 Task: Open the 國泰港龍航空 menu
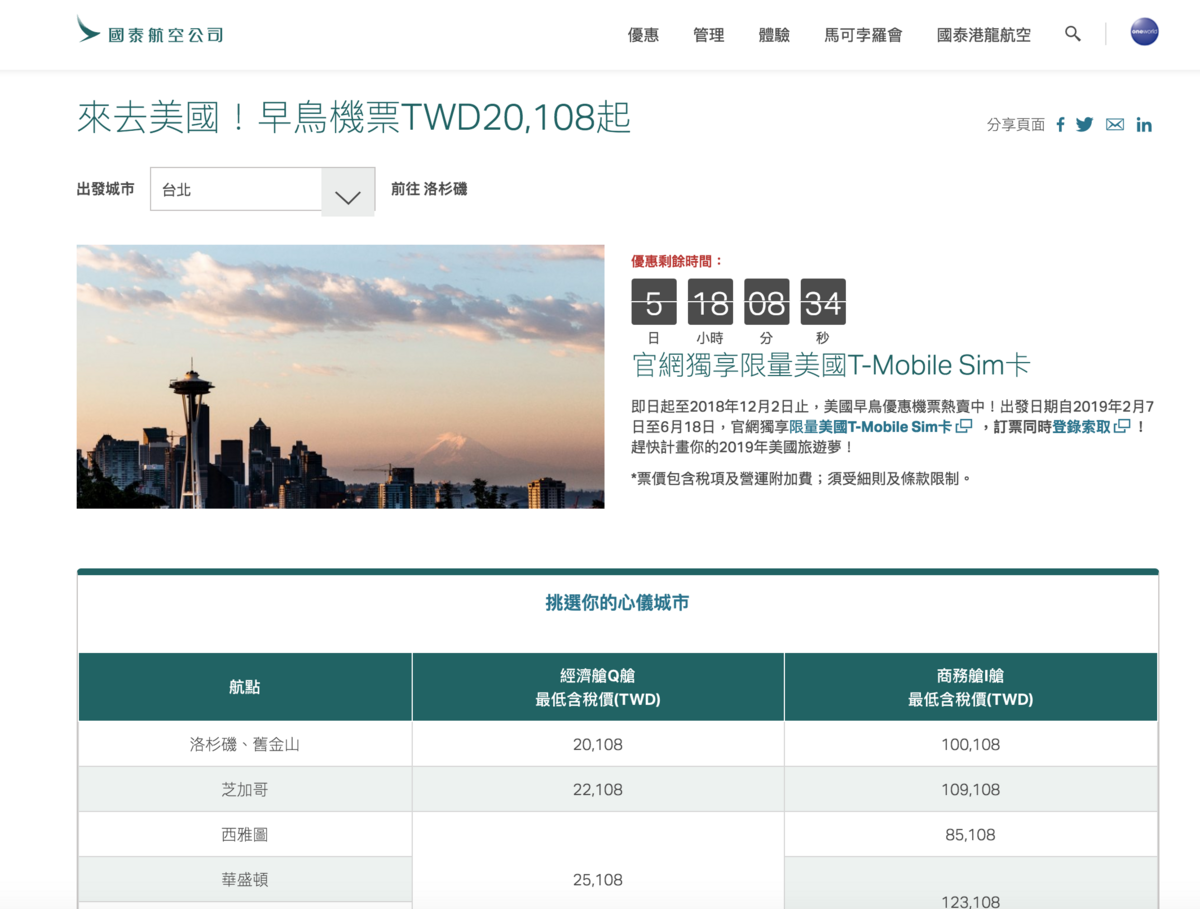click(984, 35)
